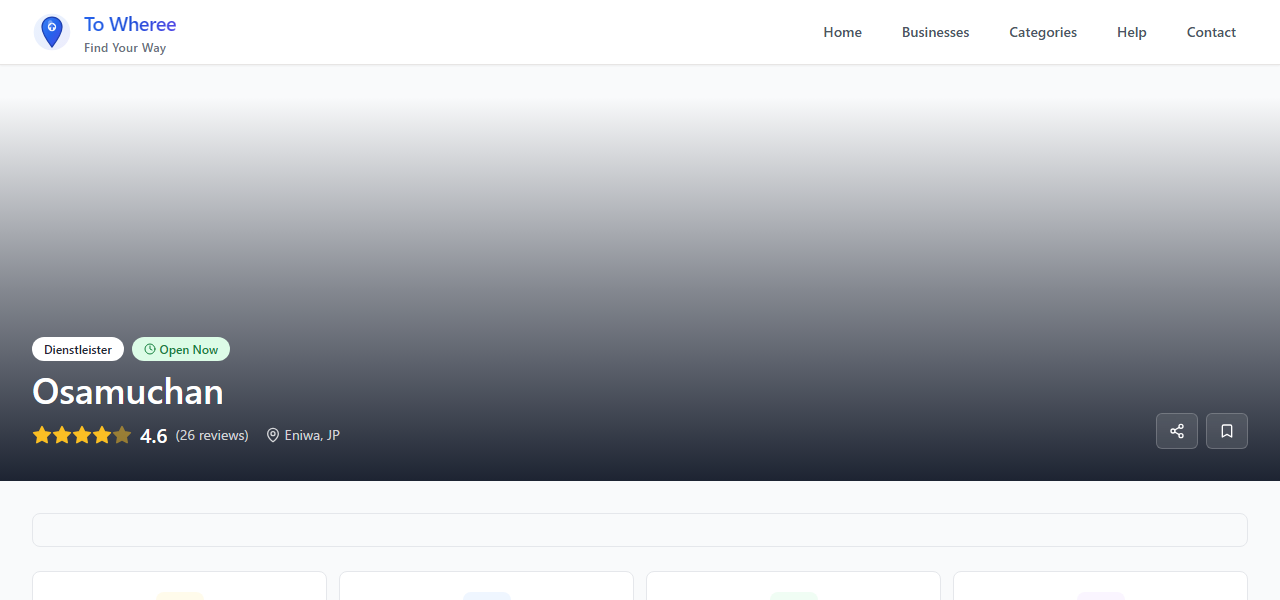Click the Find Your Way tagline

(125, 48)
